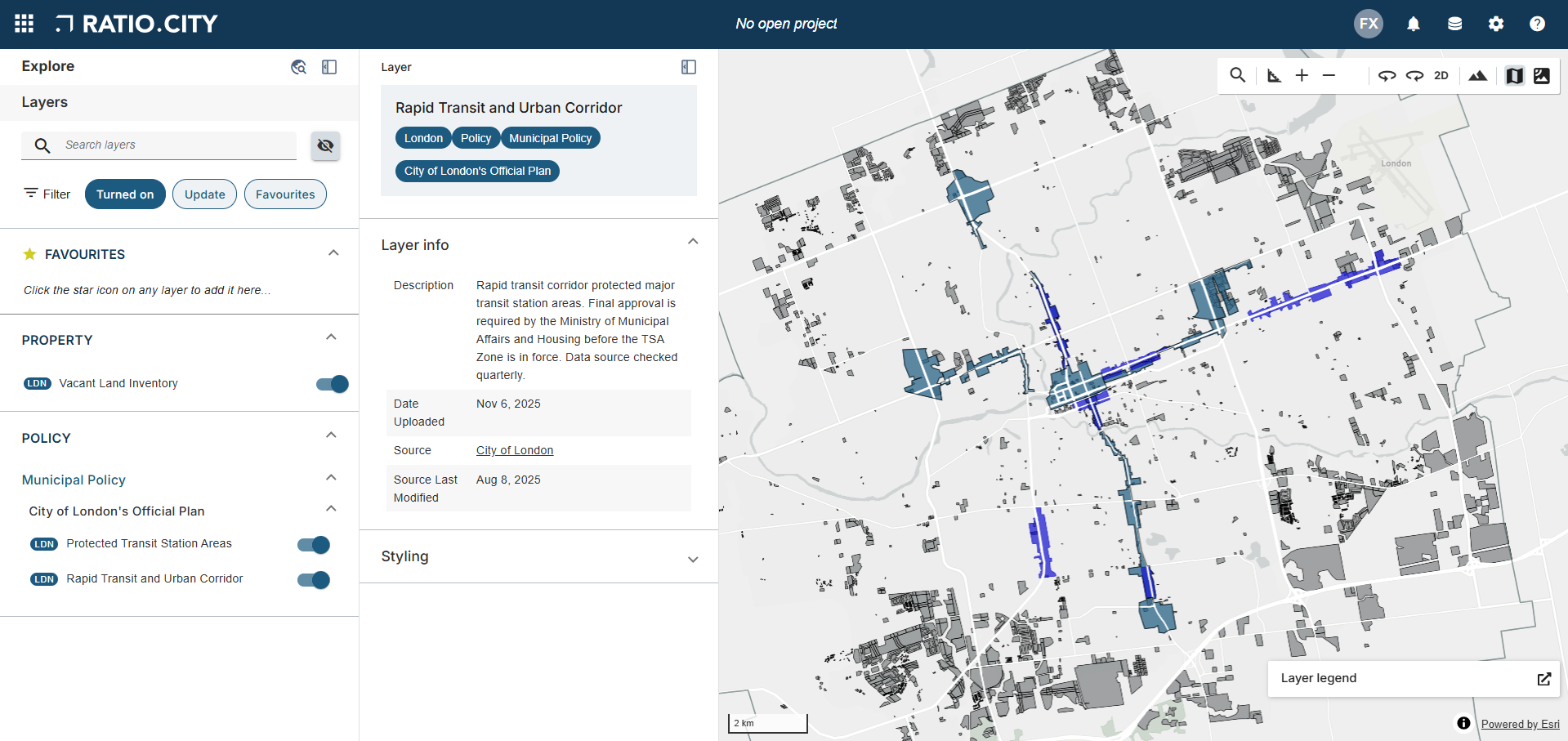Expand the Layer legend panel
The height and width of the screenshot is (741, 1568).
(x=1544, y=679)
